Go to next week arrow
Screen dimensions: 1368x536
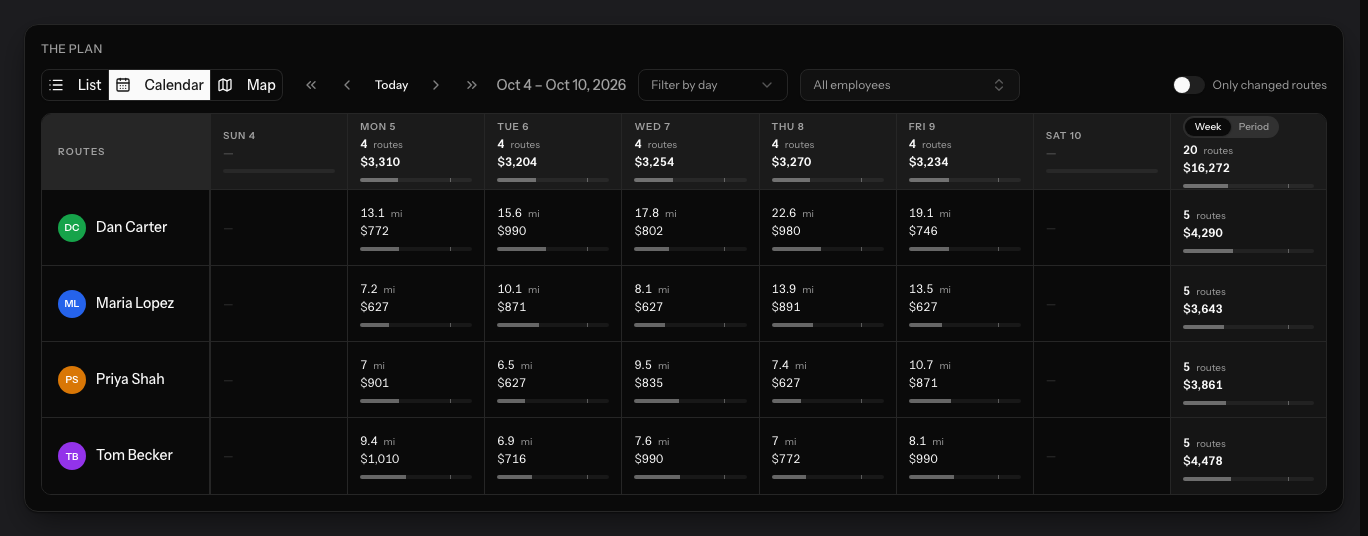(436, 85)
